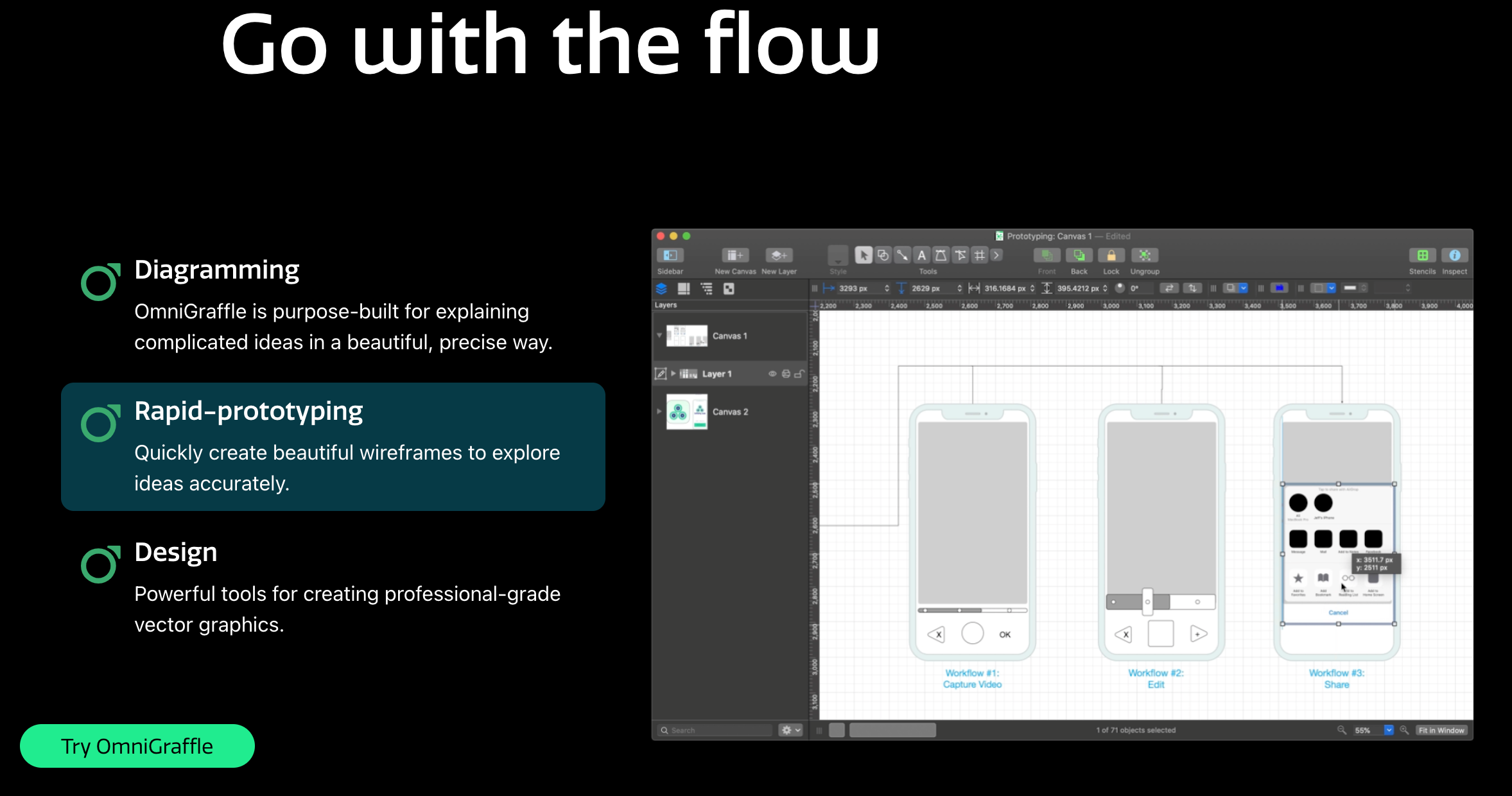Image resolution: width=1512 pixels, height=796 pixels.
Task: Toggle the Sidebar toolbar icon
Action: point(670,255)
